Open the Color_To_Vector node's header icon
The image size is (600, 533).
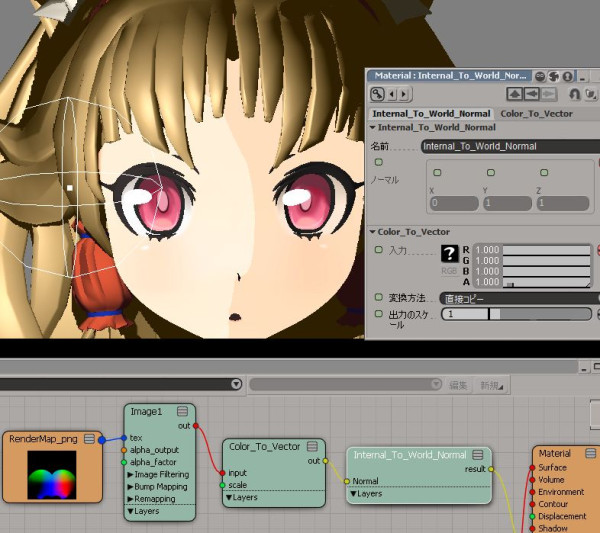[314, 447]
